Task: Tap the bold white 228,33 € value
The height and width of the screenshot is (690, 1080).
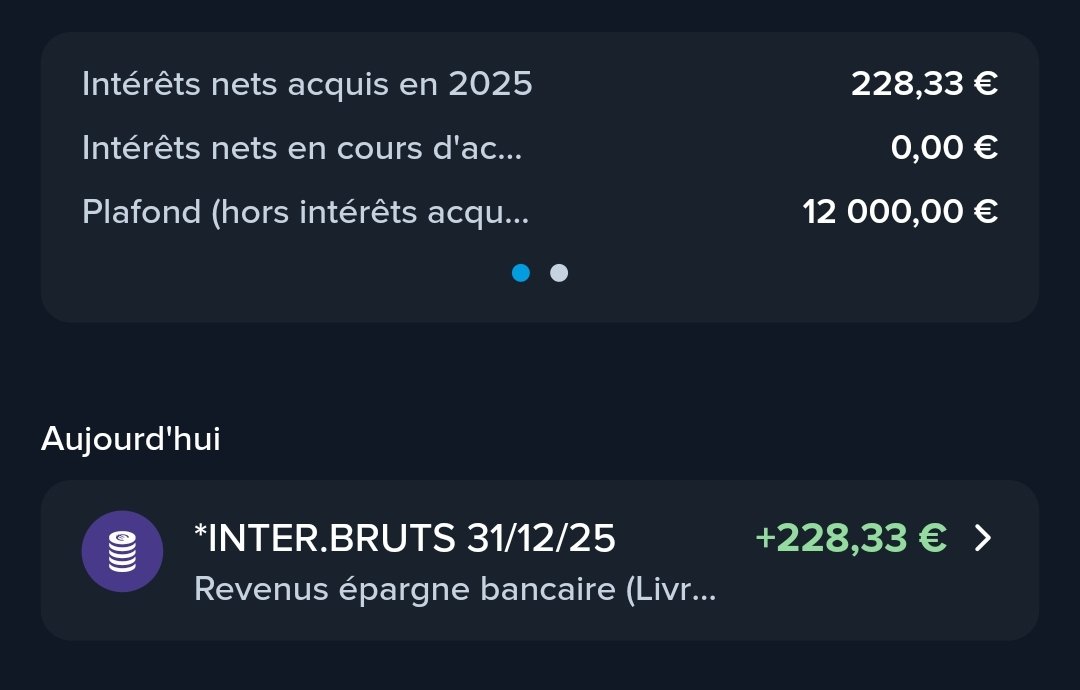Action: [924, 84]
